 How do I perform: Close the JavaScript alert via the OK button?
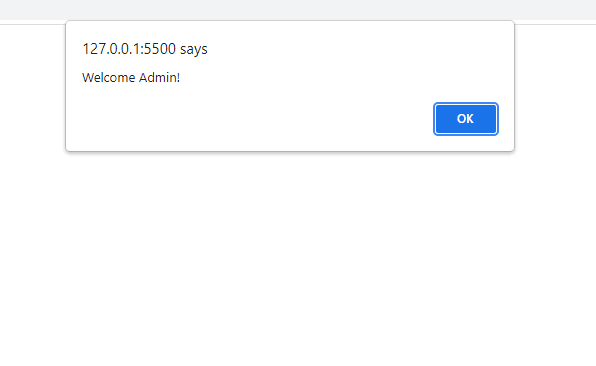466,119
